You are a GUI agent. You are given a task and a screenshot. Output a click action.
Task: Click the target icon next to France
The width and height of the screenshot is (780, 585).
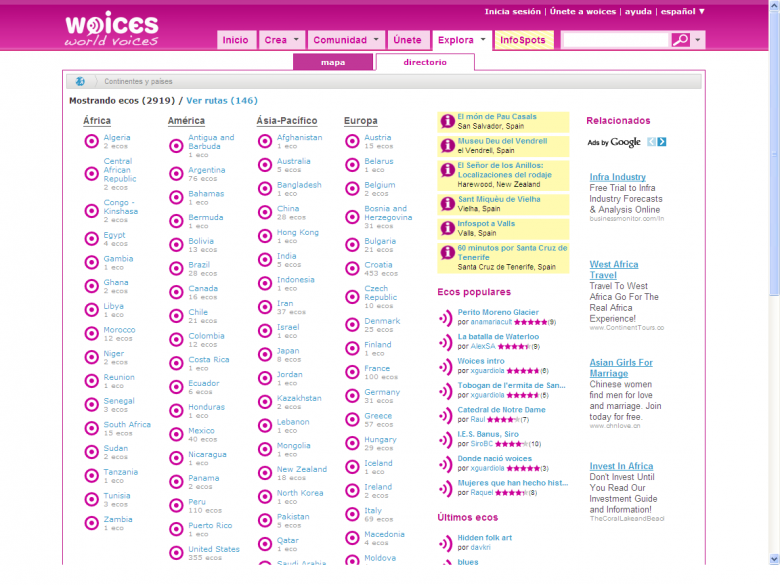(352, 372)
